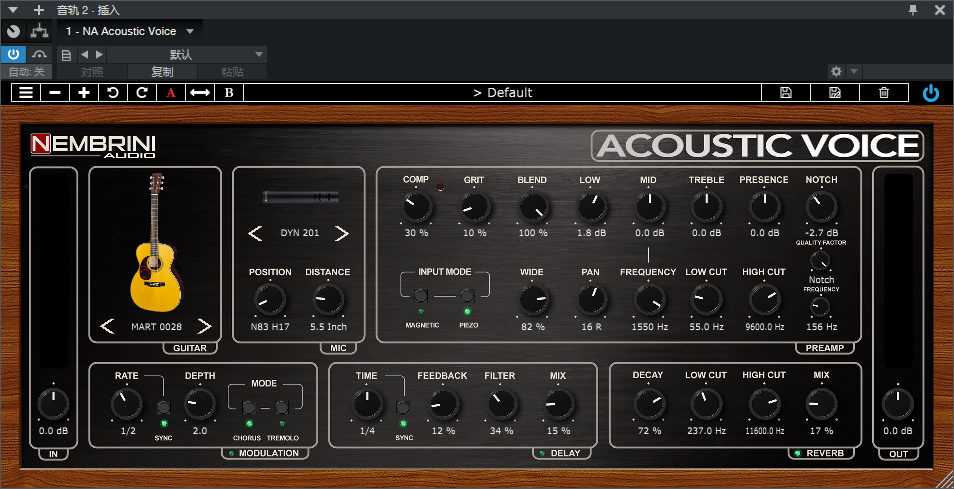The image size is (954, 489).
Task: Select the B comparison slot
Action: coord(229,92)
